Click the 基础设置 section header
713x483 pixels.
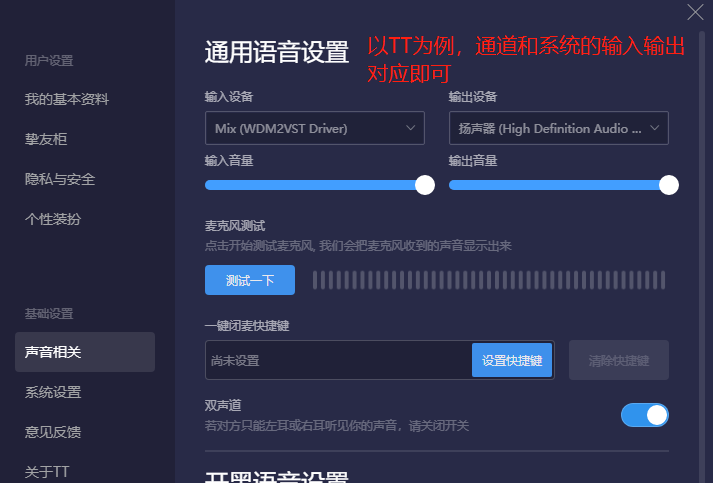(x=49, y=313)
